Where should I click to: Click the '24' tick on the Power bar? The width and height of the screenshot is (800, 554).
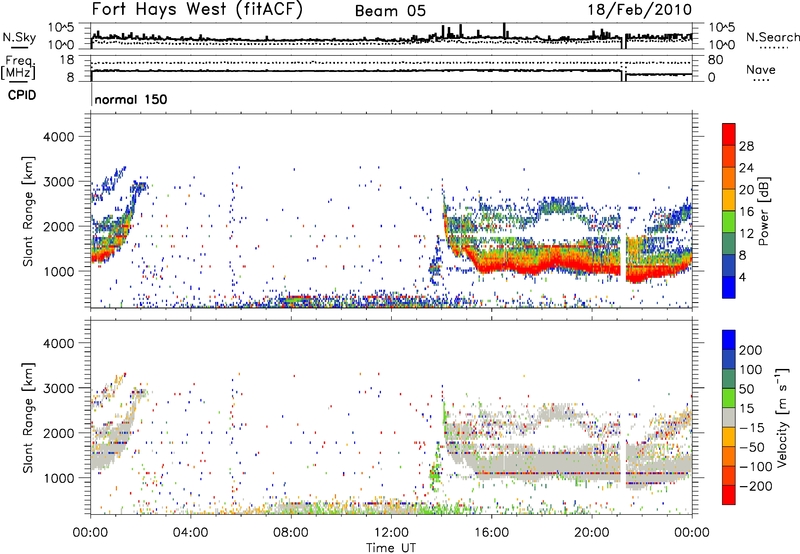point(746,168)
